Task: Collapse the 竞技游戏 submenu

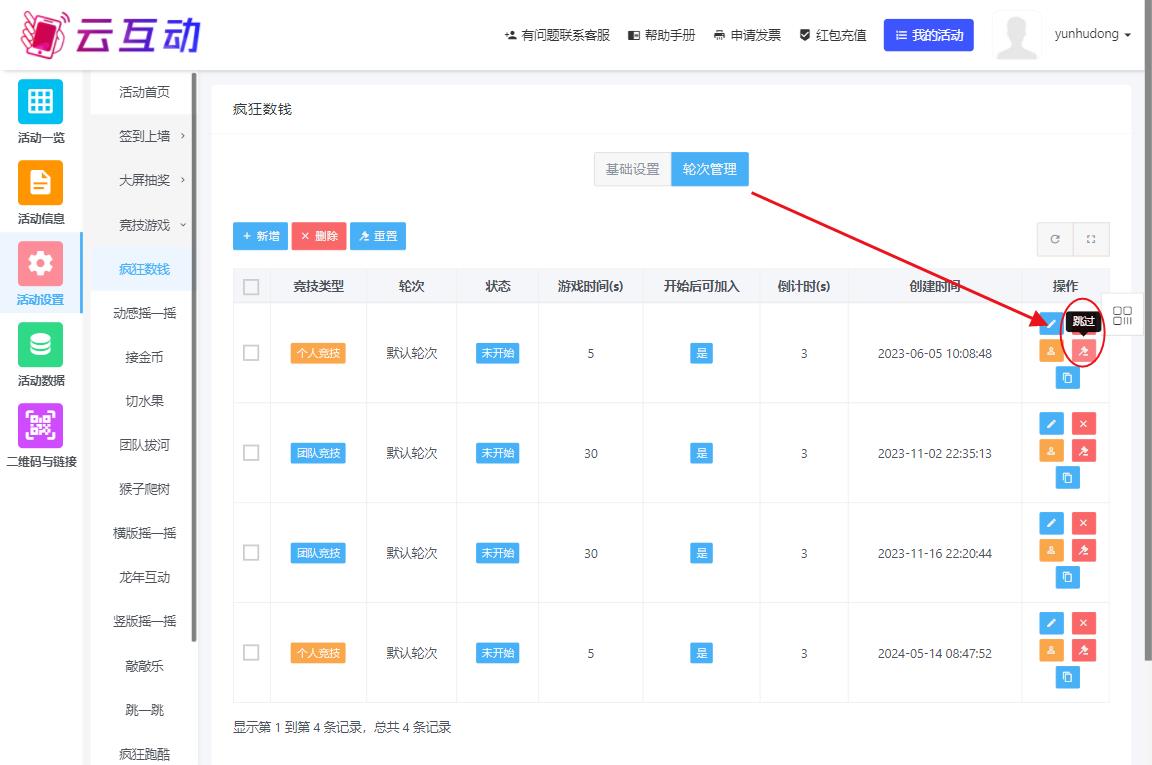Action: [144, 225]
